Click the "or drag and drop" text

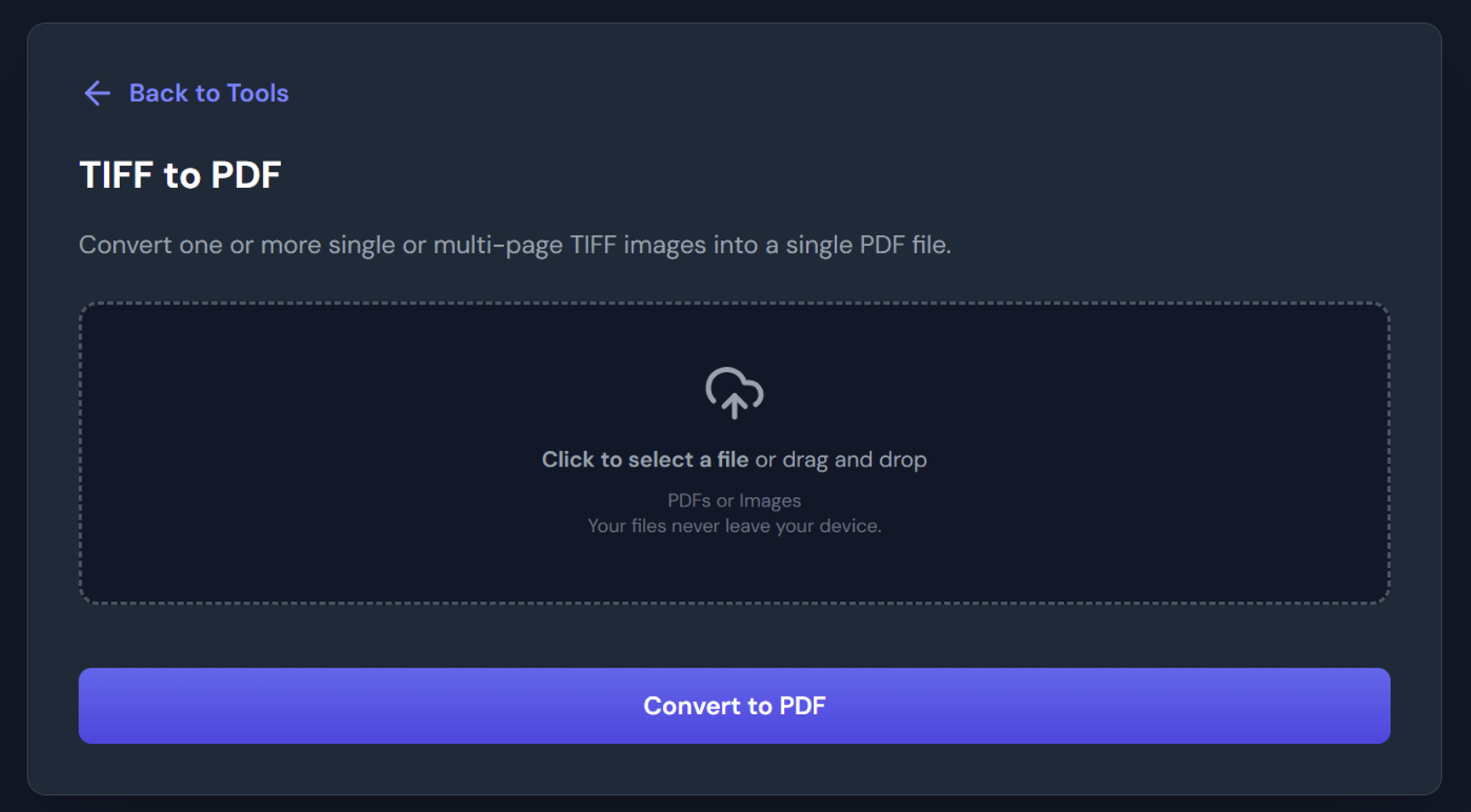(x=840, y=460)
